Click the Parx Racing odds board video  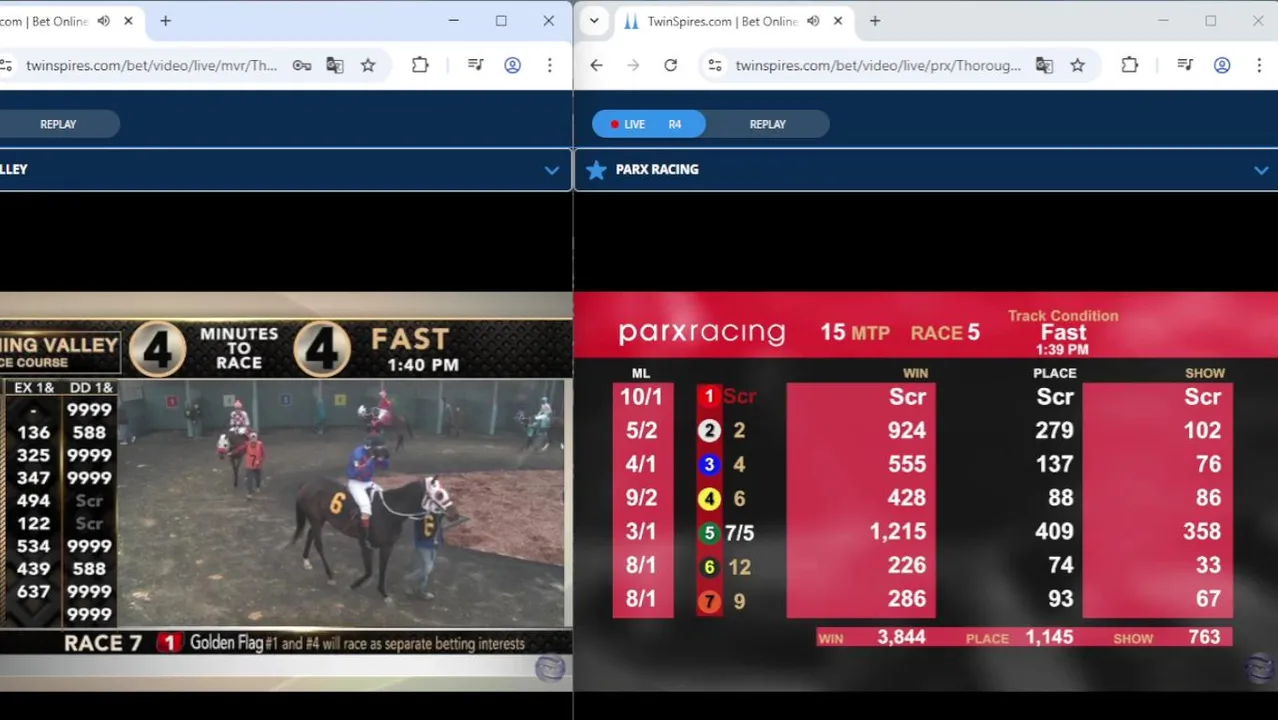(x=926, y=491)
